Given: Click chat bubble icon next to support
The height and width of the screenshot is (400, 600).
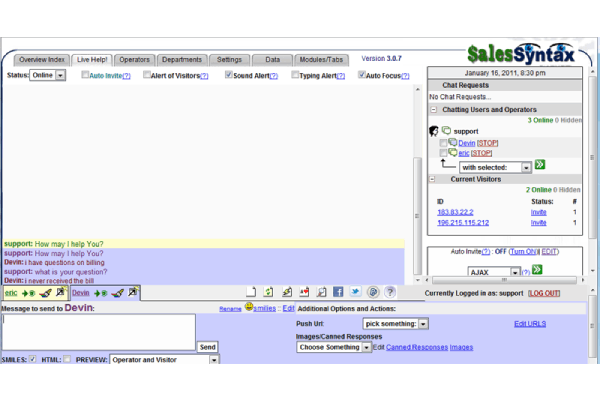Looking at the screenshot, I should click(x=446, y=131).
